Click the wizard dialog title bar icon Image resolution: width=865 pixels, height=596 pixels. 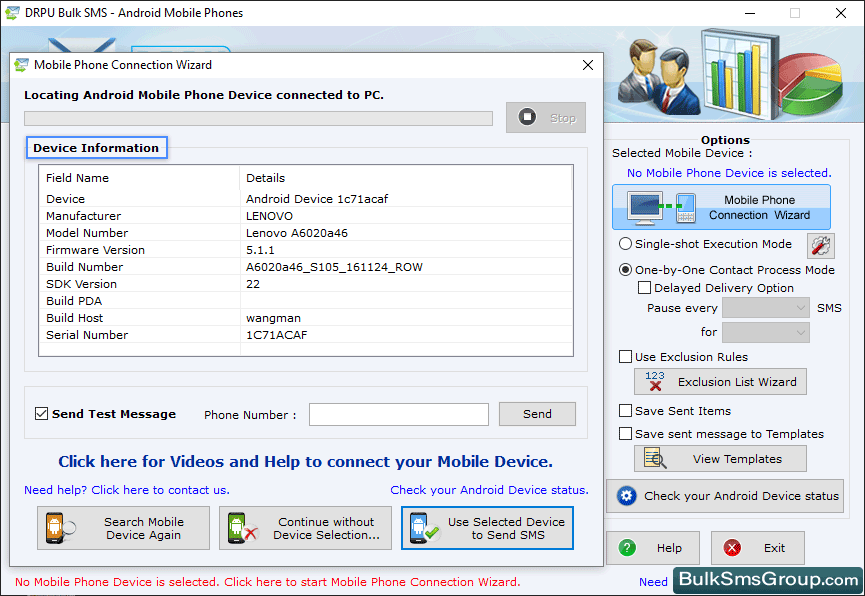pyautogui.click(x=22, y=65)
